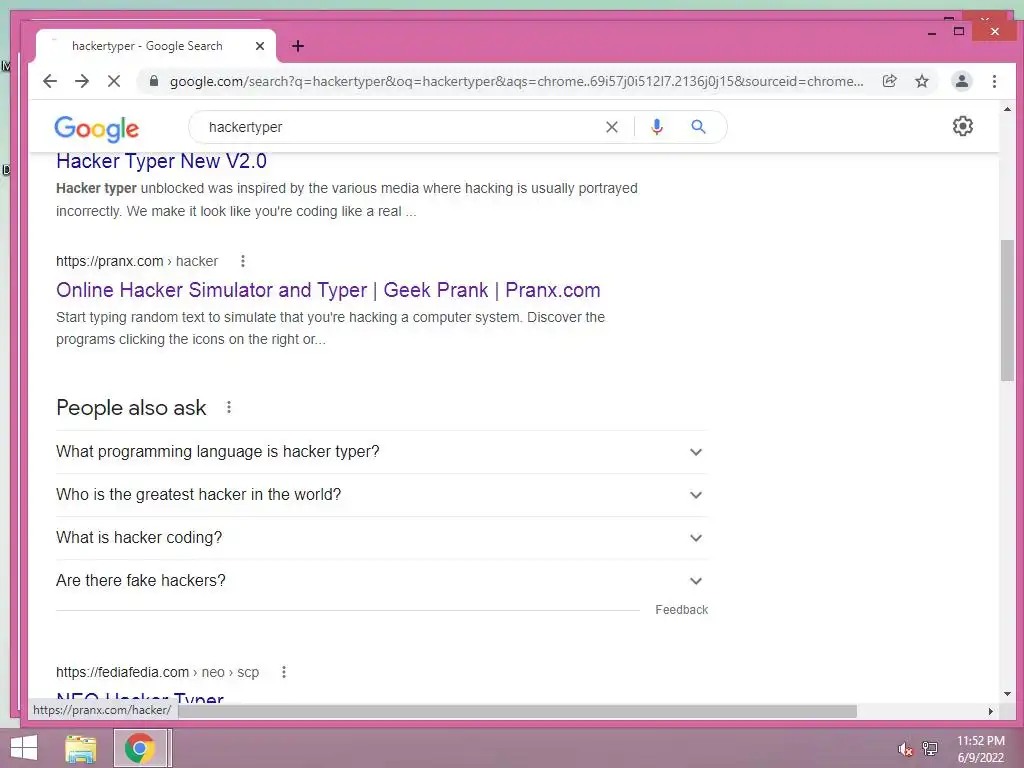The height and width of the screenshot is (768, 1024).
Task: Expand 'What programming language is hacker typer?'
Action: tap(381, 452)
